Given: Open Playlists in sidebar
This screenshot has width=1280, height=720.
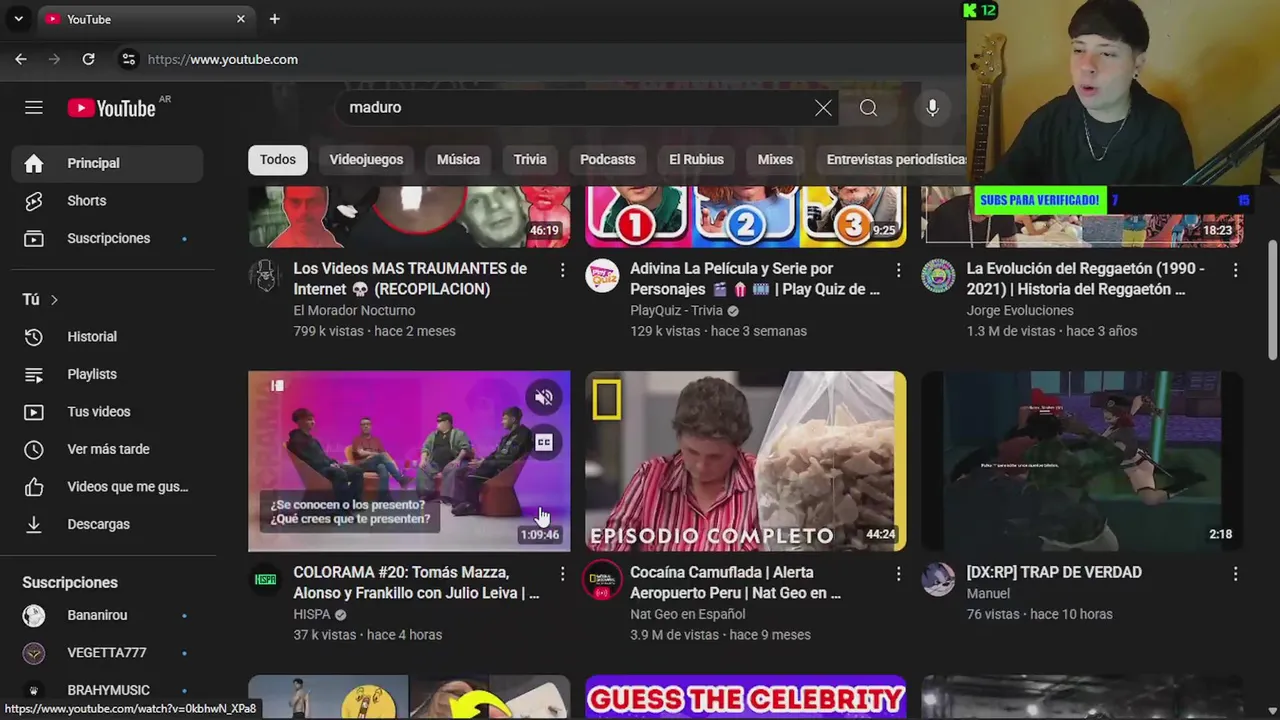Looking at the screenshot, I should click(107, 374).
